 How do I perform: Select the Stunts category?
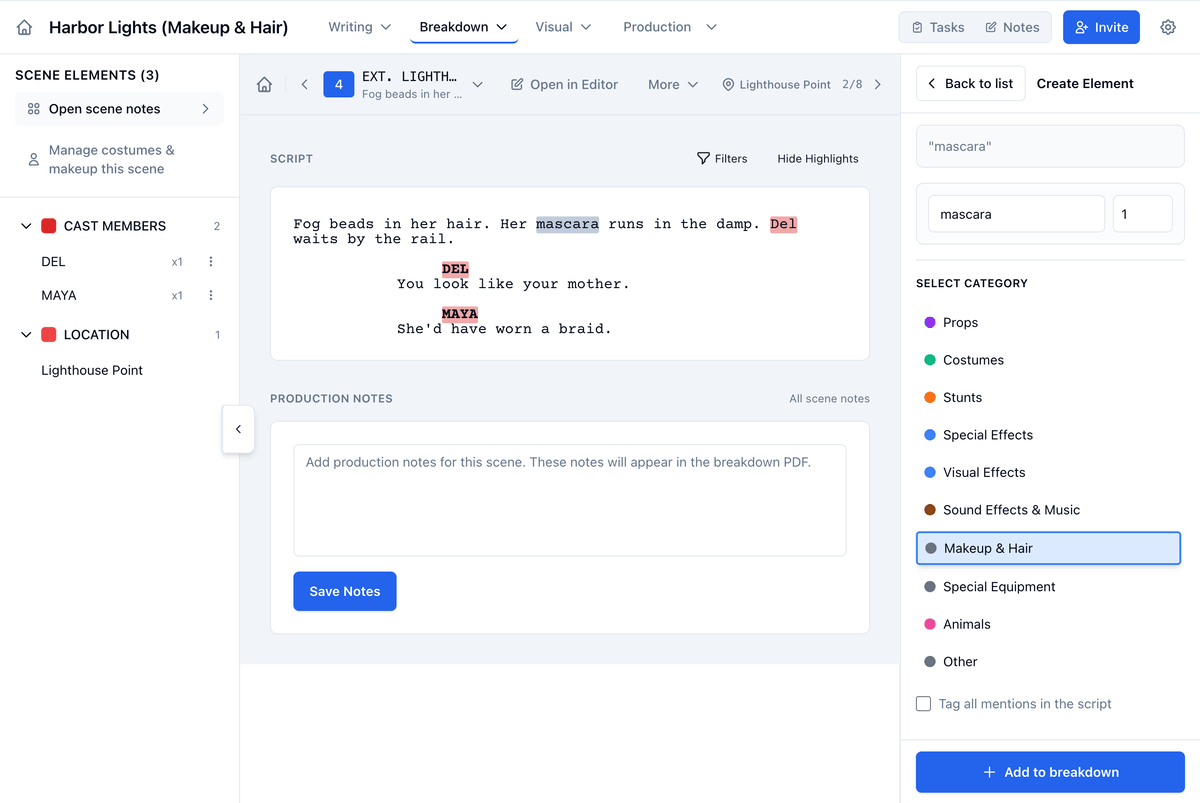(1049, 398)
